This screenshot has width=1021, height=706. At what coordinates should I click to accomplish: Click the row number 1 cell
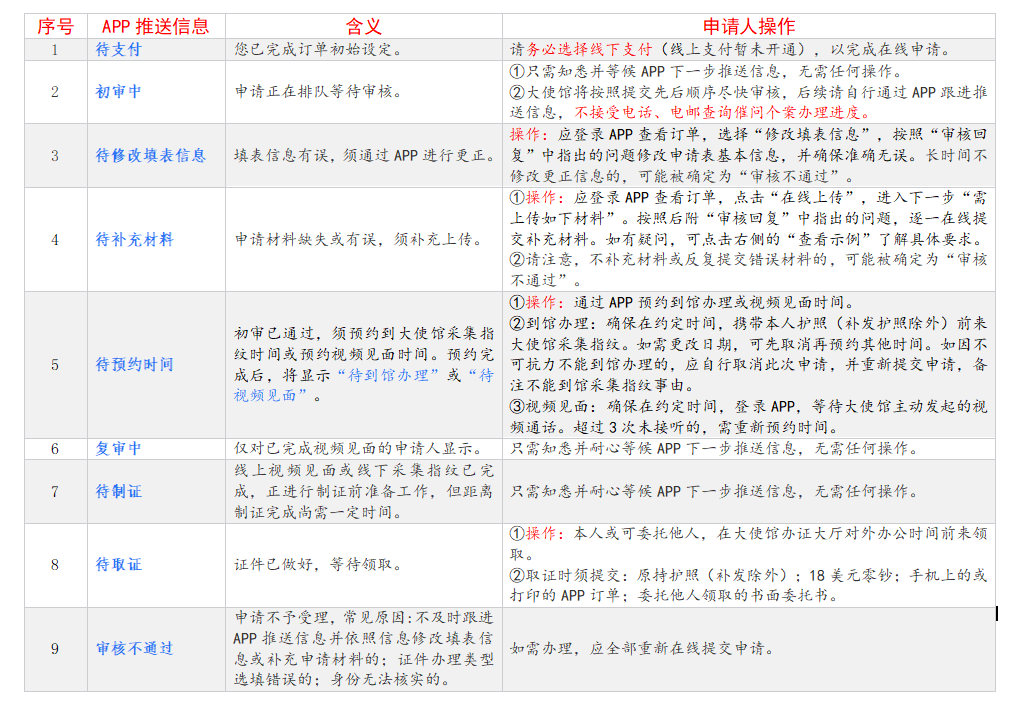pos(55,49)
